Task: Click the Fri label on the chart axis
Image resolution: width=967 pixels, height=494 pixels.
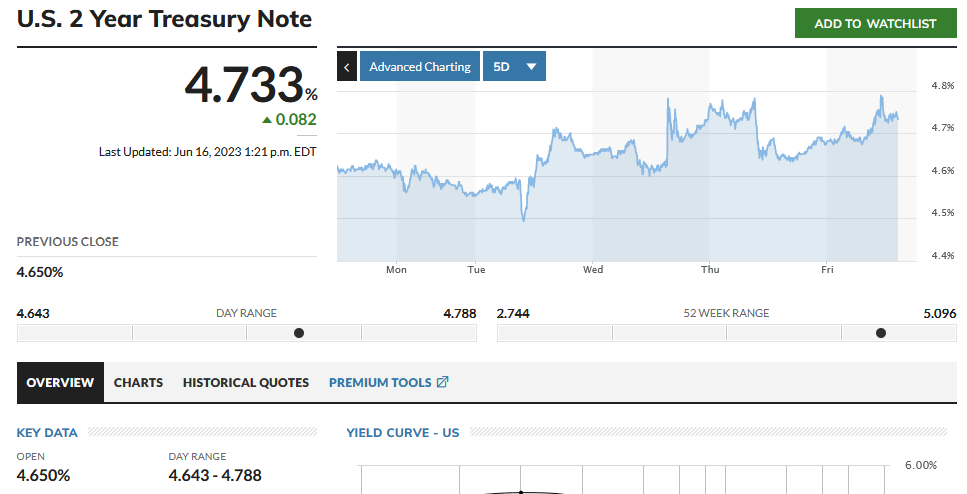Action: [827, 270]
